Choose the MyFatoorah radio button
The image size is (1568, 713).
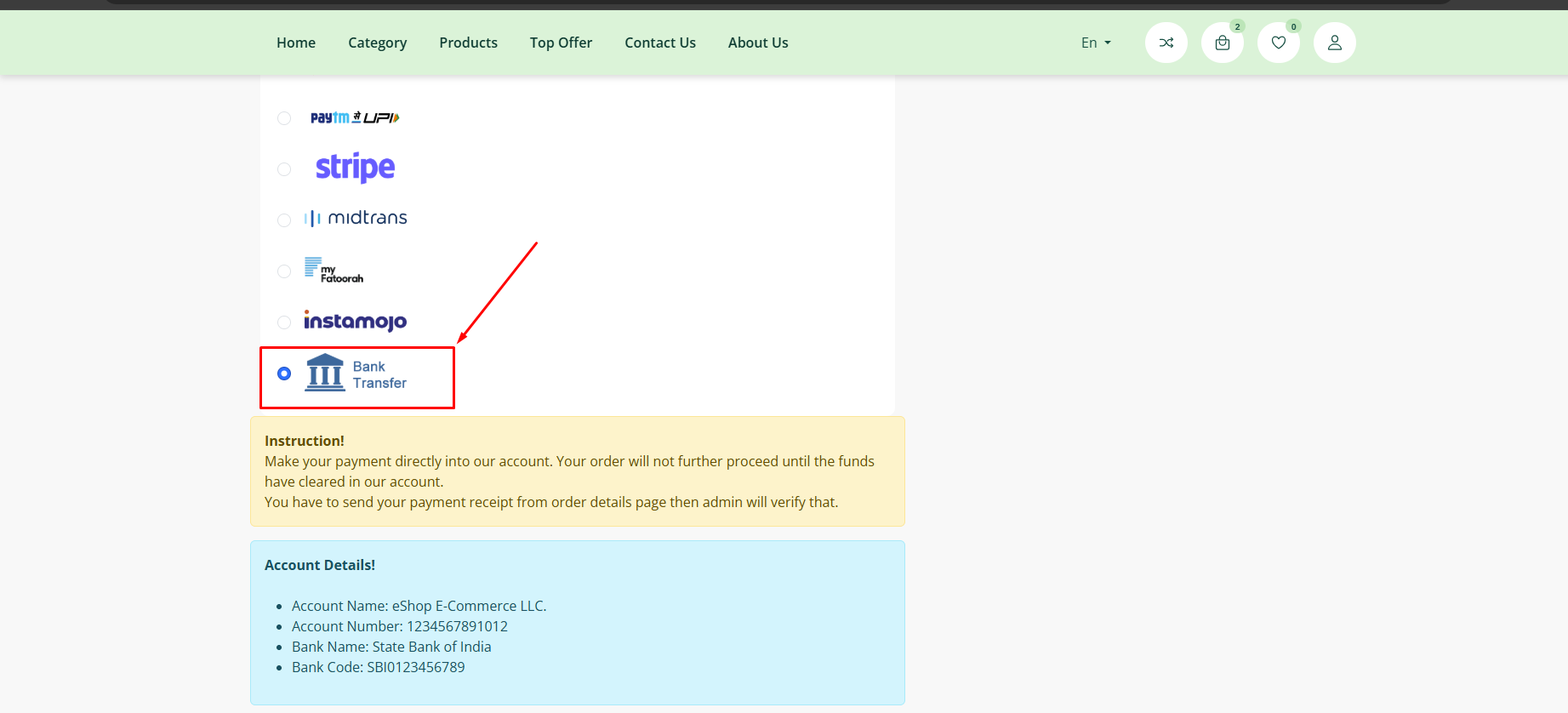[284, 271]
